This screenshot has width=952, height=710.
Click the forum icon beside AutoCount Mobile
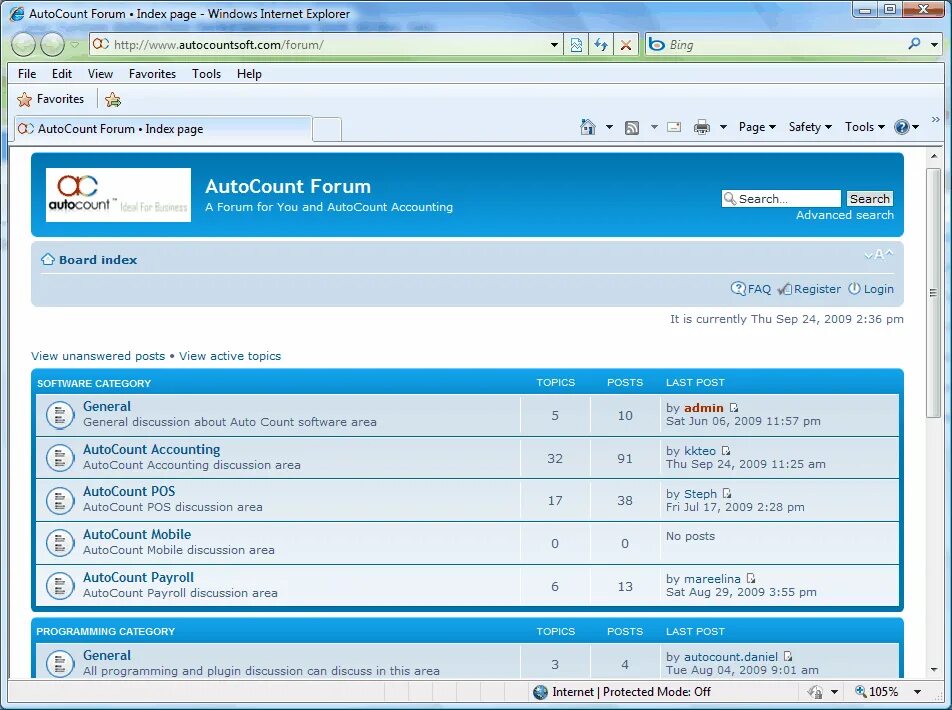[x=60, y=543]
